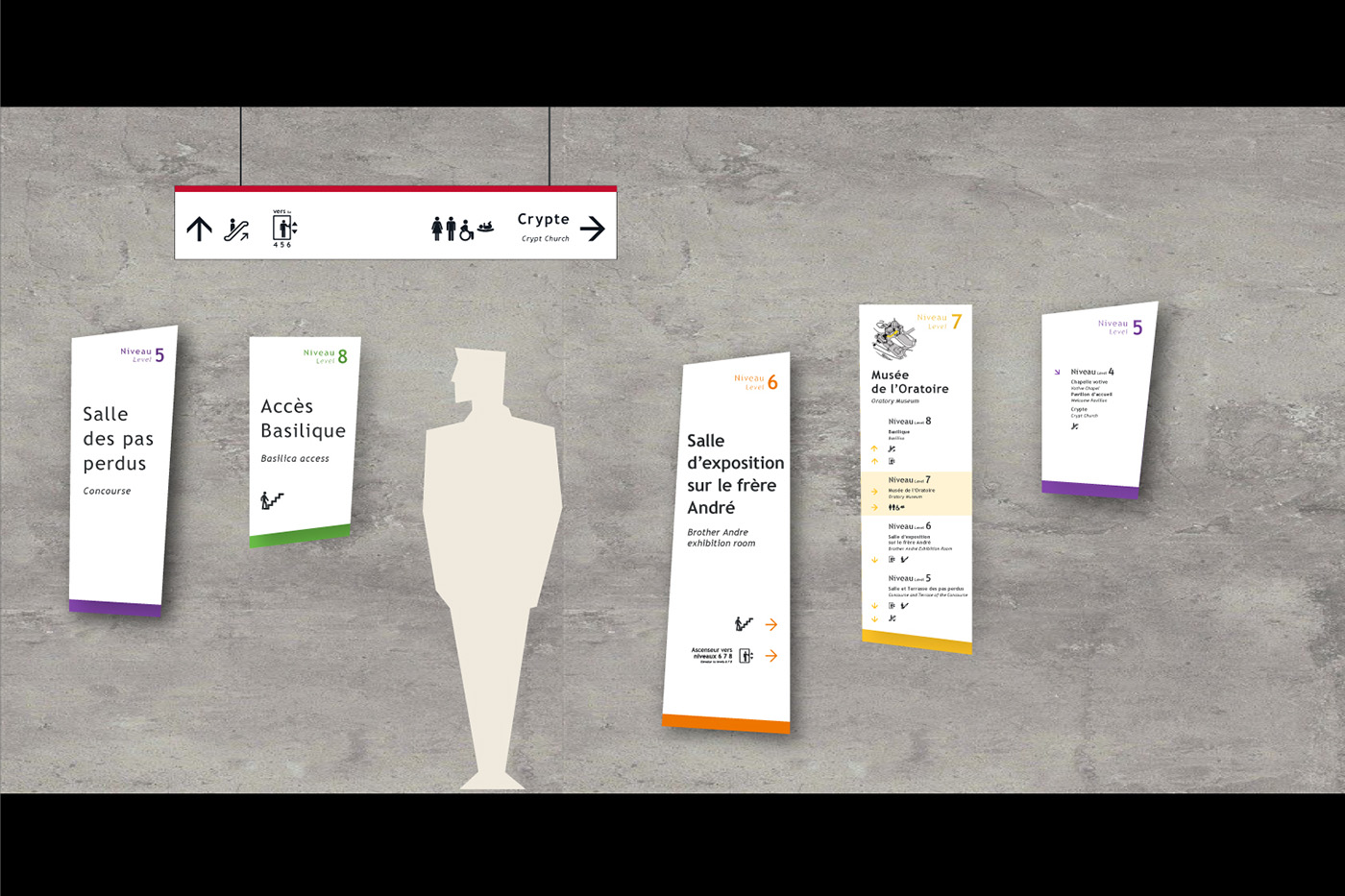The image size is (1345, 896).
Task: Click the right arrow beside Crypte
Action: pos(593,229)
